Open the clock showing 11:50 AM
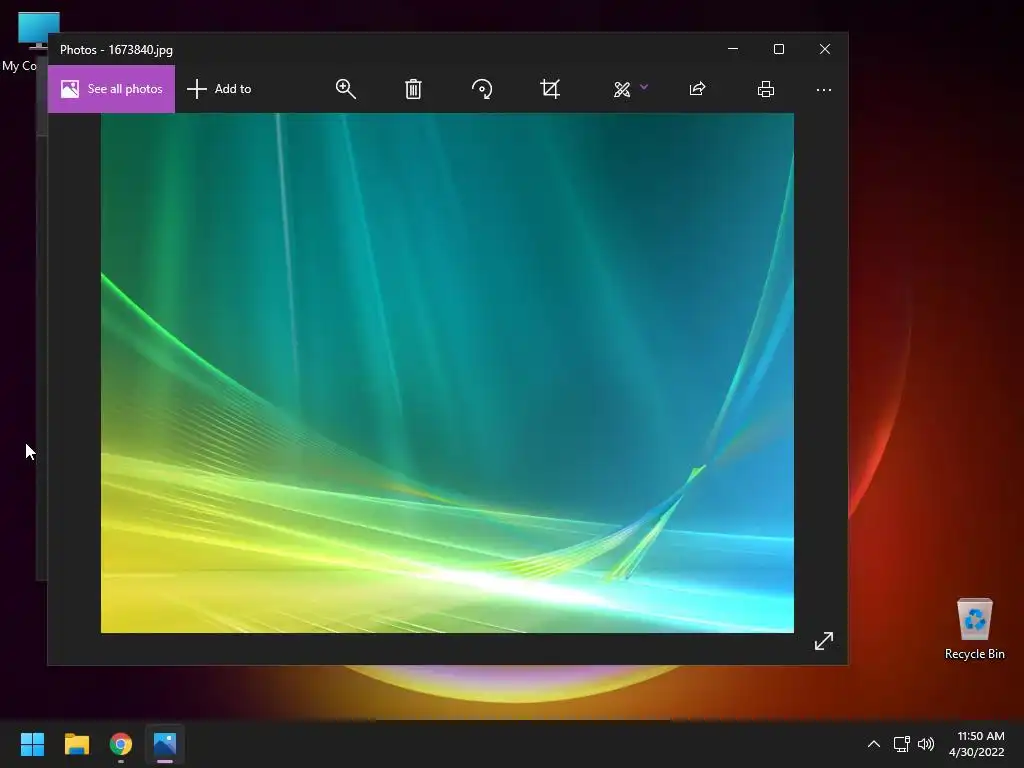1024x768 pixels. pos(977,744)
